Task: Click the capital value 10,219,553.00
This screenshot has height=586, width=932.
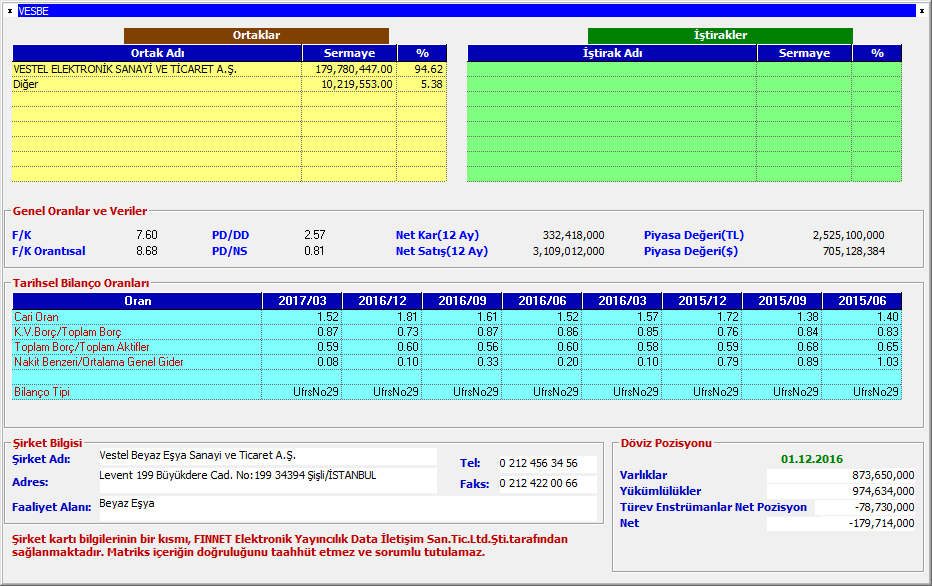Action: [357, 84]
